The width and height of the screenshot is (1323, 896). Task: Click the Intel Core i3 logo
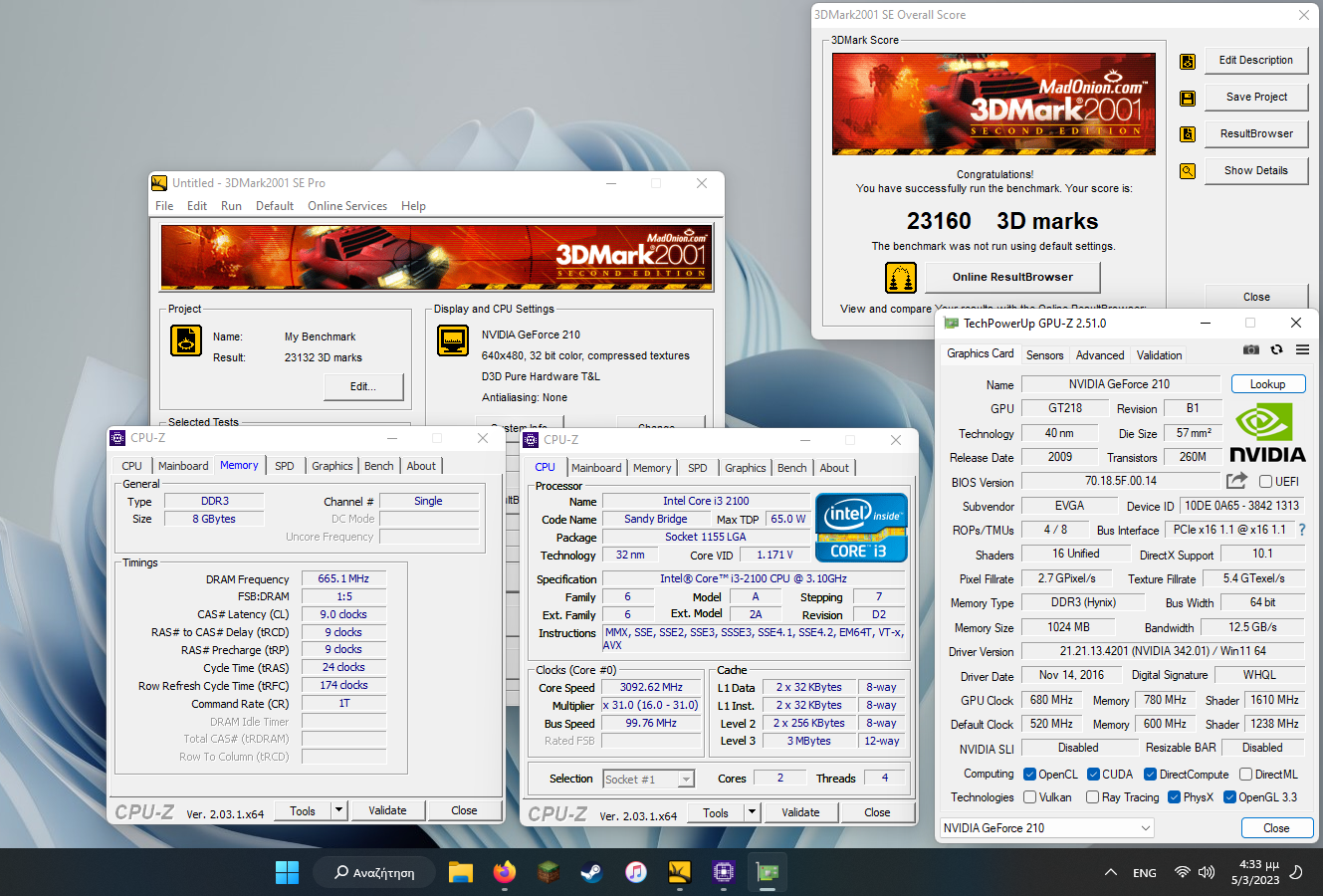pos(861,528)
